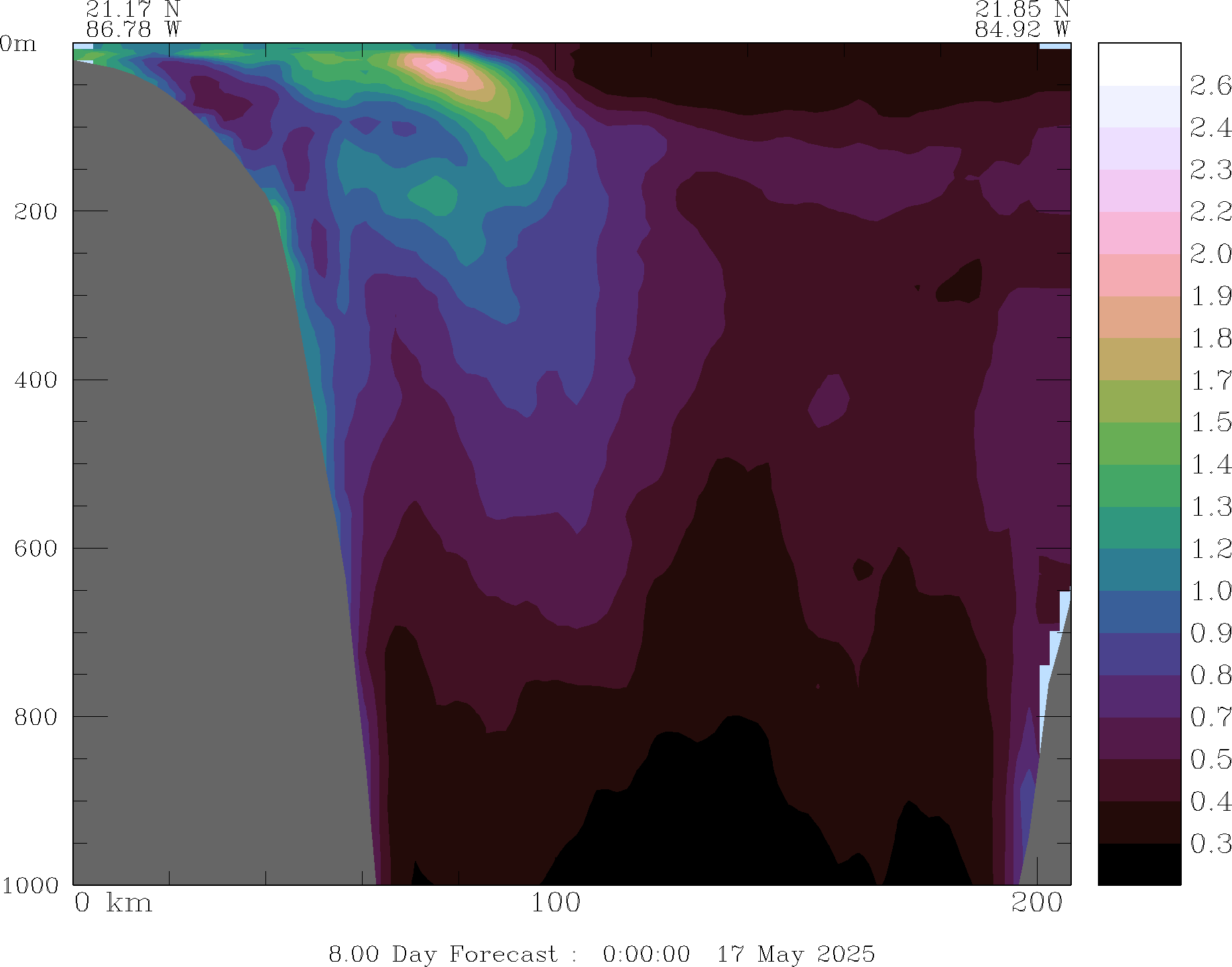Click the 1.5 colorbar label
1232x967 pixels.
(x=1211, y=422)
